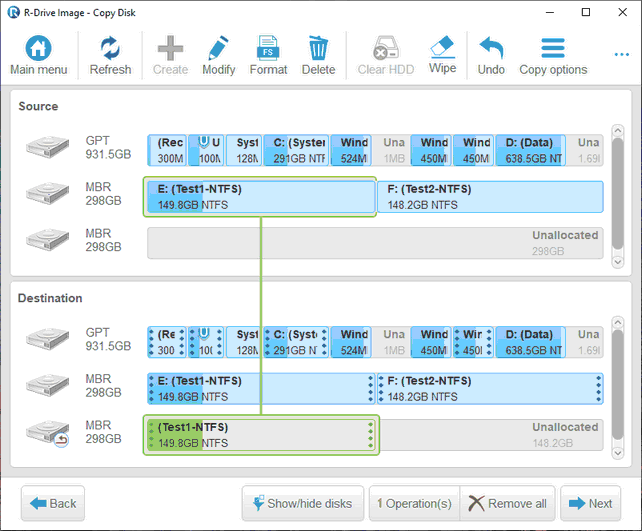Select the Destination GPT 931.5GB disk icon
This screenshot has height=531, width=642.
(47, 339)
